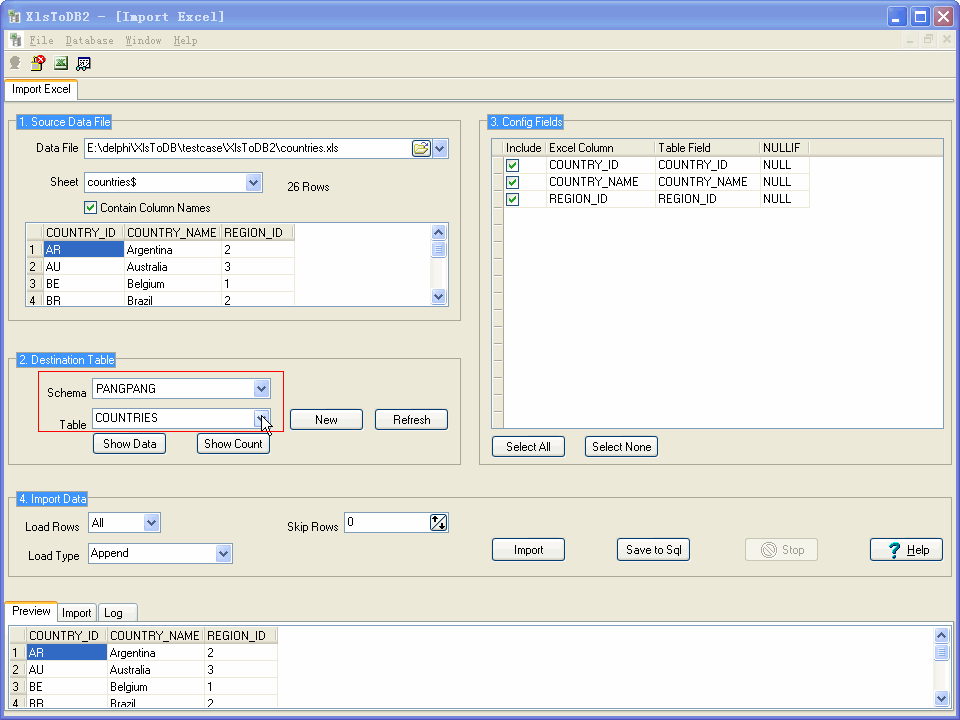Open the Load Rows dropdown
Image resolution: width=960 pixels, height=720 pixels.
click(151, 523)
